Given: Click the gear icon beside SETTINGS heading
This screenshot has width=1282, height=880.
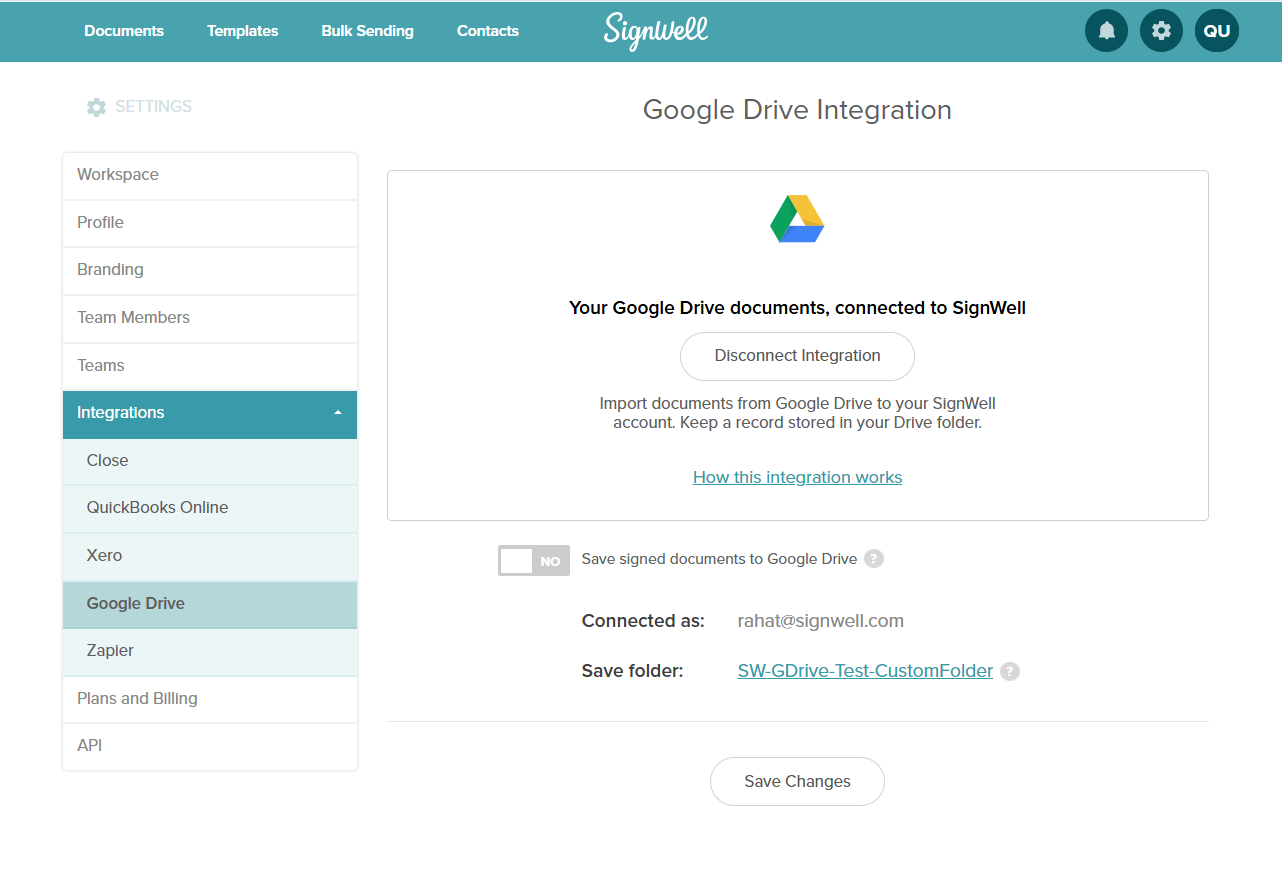Looking at the screenshot, I should 96,107.
